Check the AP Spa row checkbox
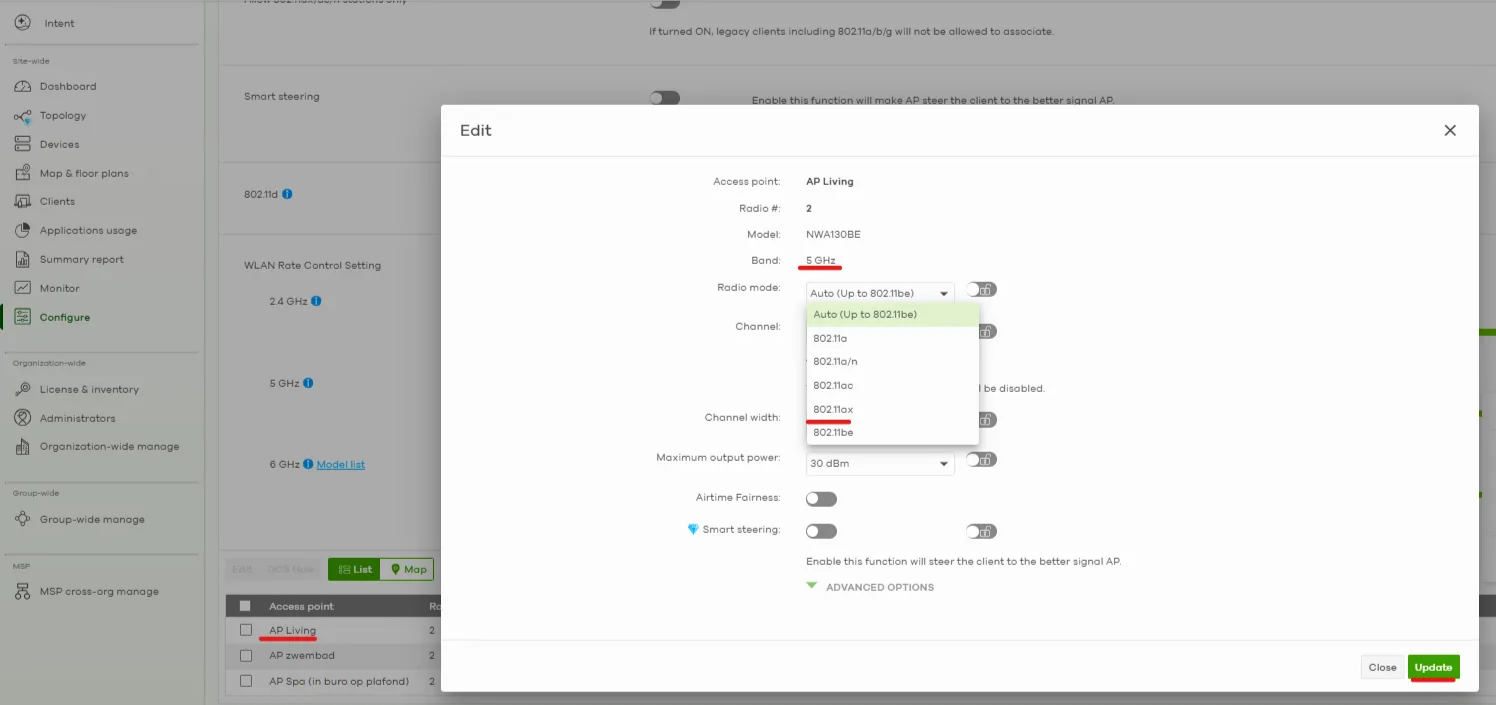Image resolution: width=1496 pixels, height=705 pixels. pos(246,682)
